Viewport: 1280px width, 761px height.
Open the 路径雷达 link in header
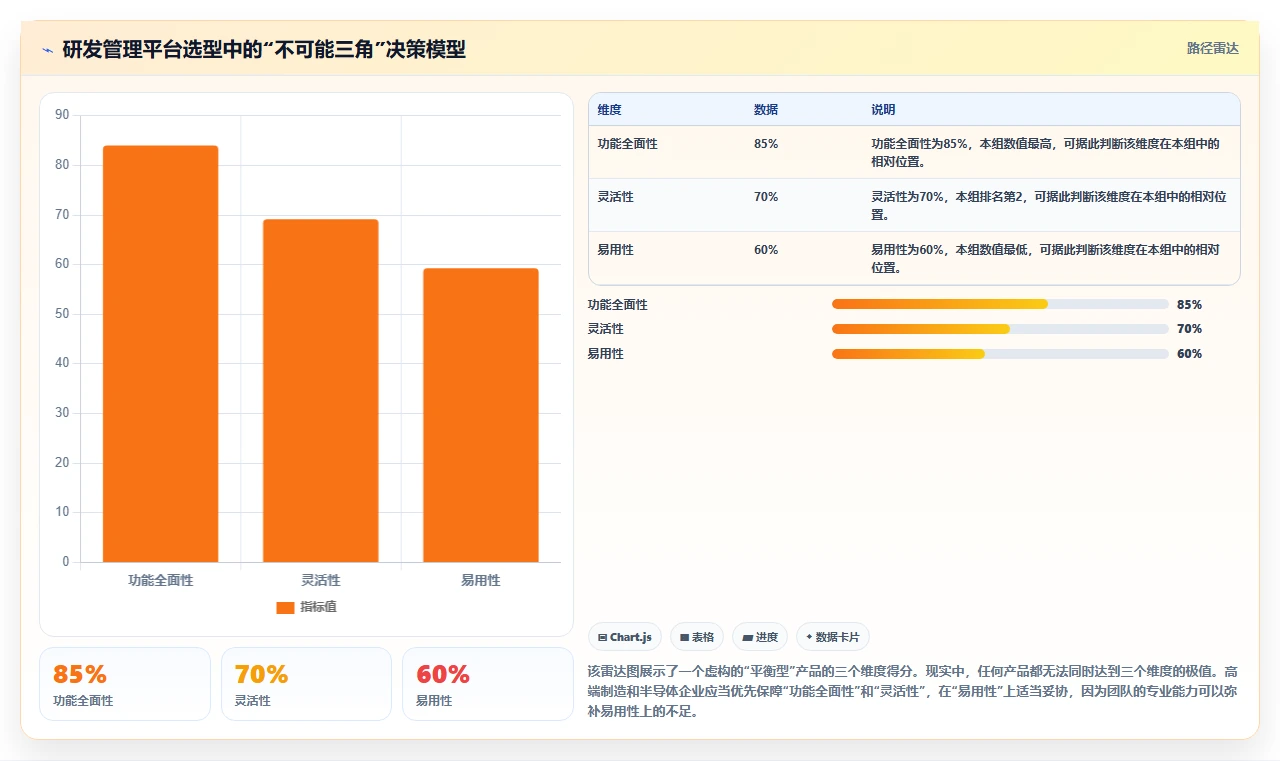[1212, 48]
